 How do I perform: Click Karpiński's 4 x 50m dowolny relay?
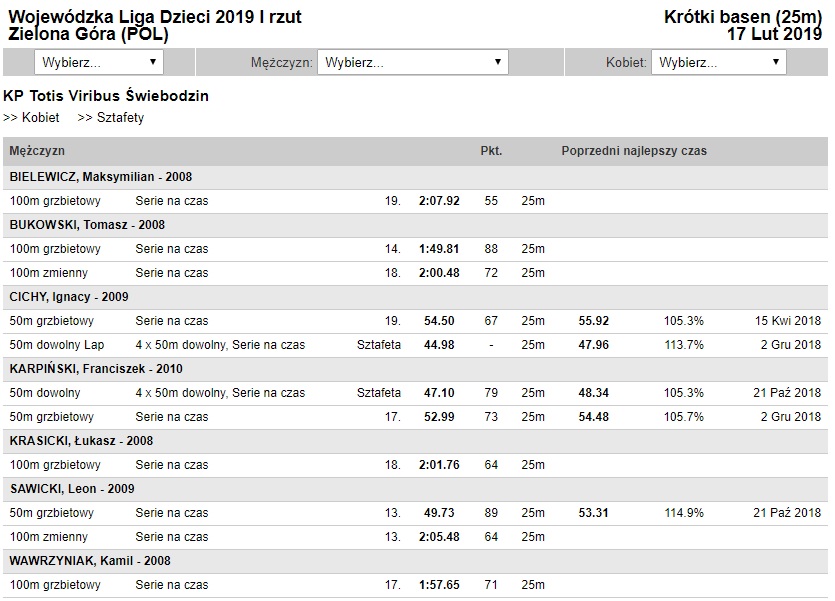pyautogui.click(x=220, y=393)
